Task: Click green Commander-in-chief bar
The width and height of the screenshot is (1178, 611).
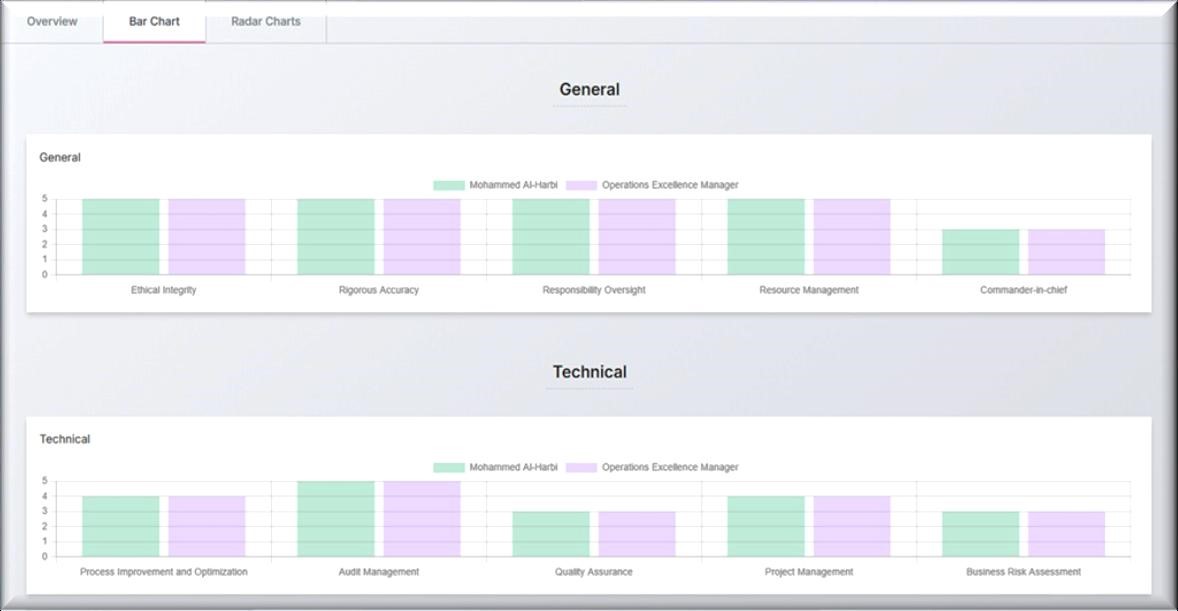Action: point(981,252)
